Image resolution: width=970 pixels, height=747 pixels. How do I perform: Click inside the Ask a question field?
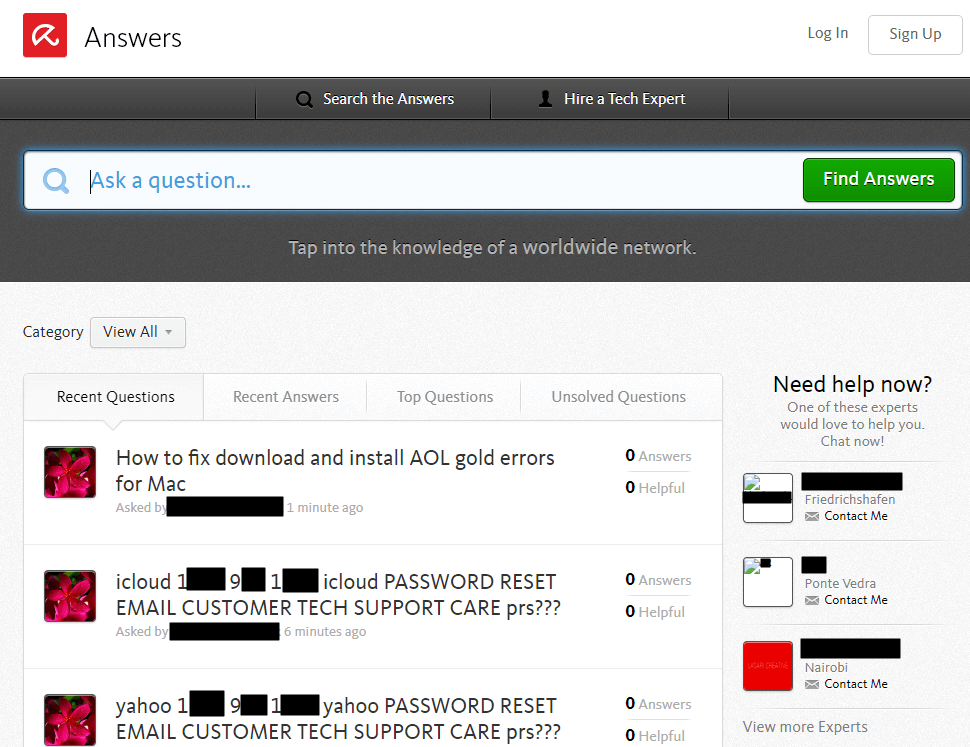[x=300, y=180]
